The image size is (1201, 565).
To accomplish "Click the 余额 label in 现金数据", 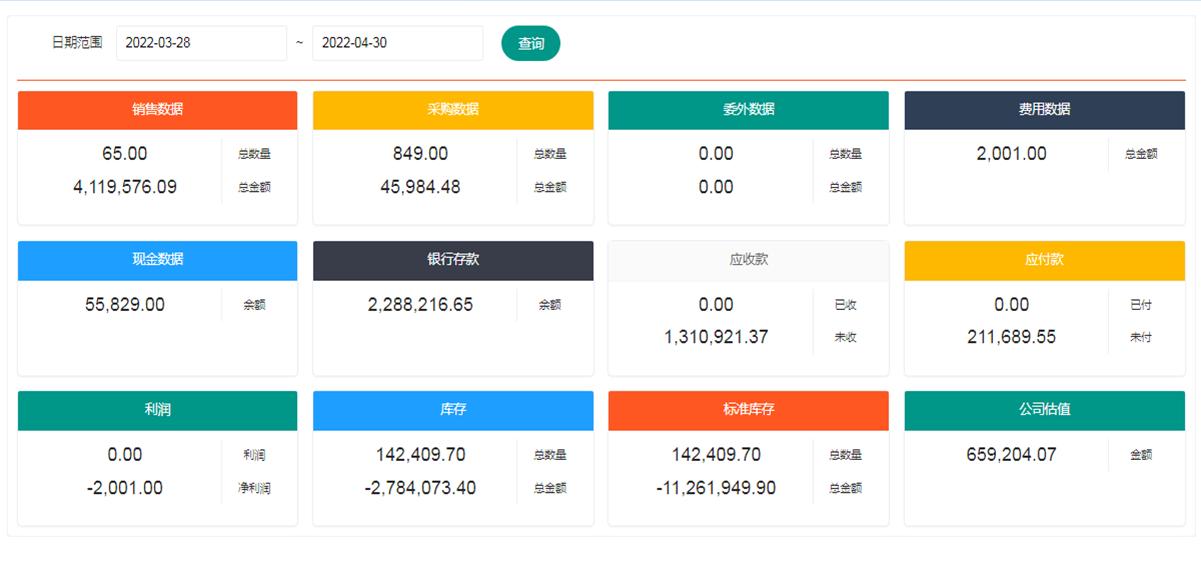I will point(254,305).
